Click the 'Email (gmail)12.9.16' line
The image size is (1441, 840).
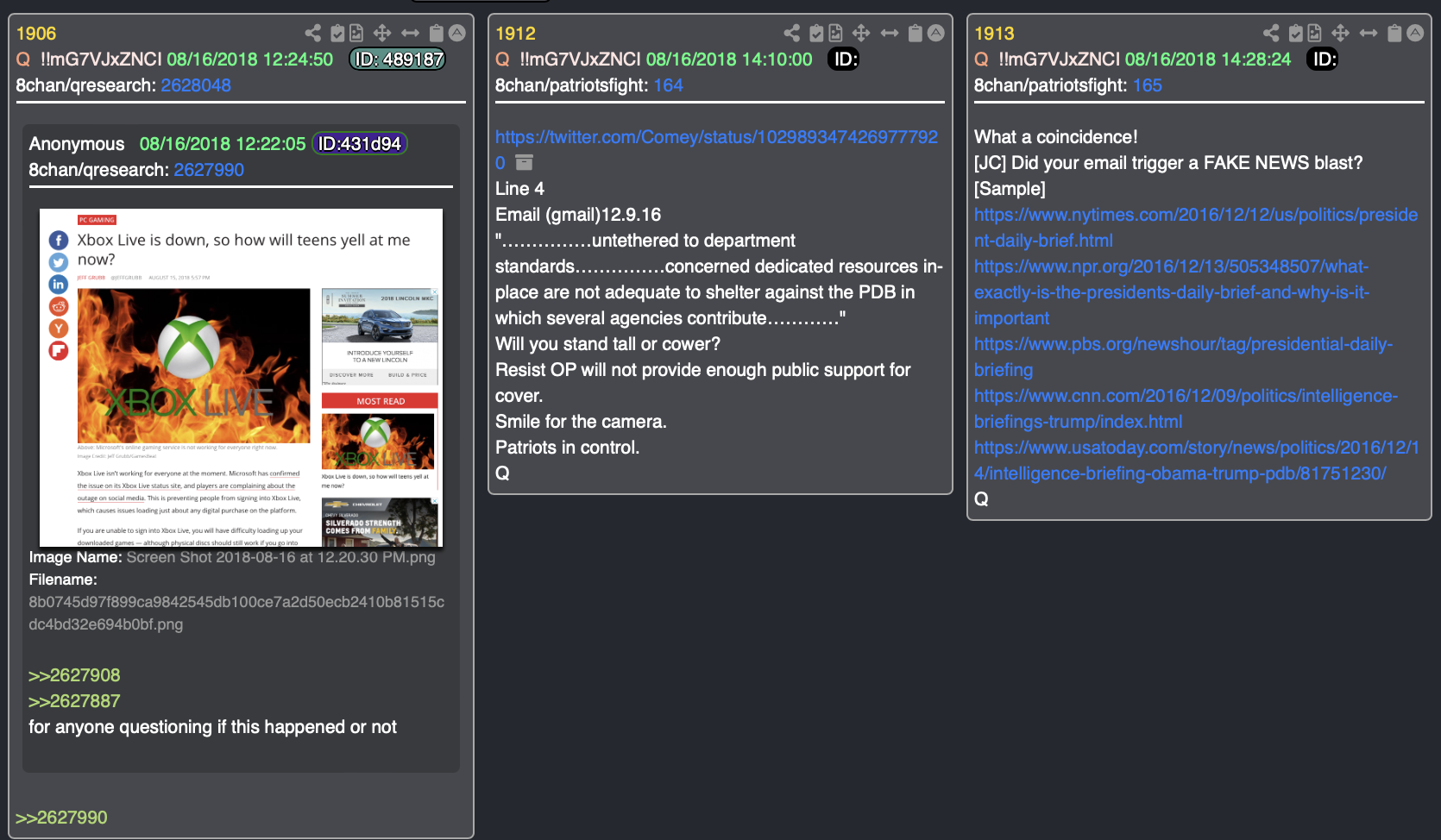578,215
